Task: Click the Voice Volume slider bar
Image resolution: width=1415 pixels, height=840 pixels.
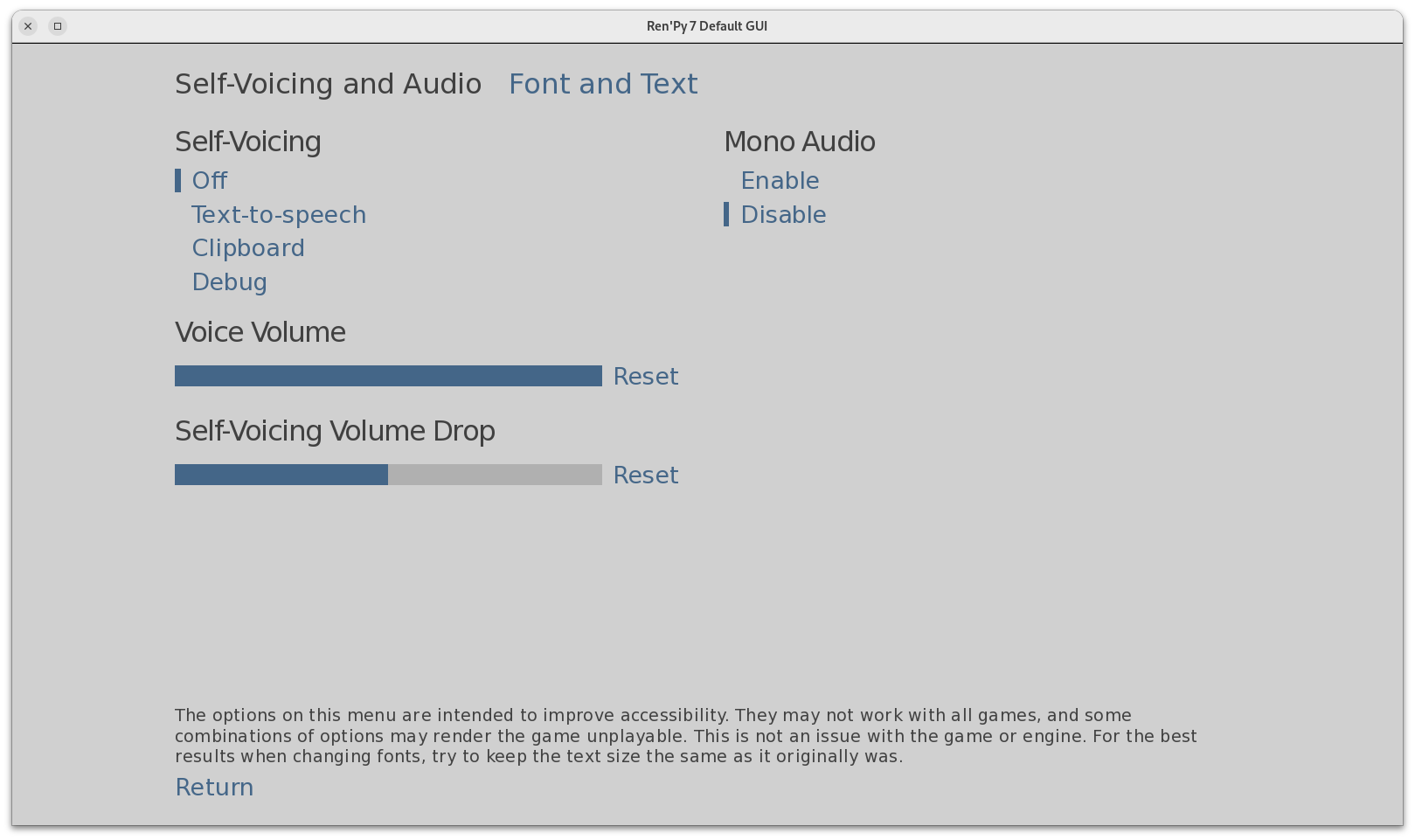Action: pos(388,376)
